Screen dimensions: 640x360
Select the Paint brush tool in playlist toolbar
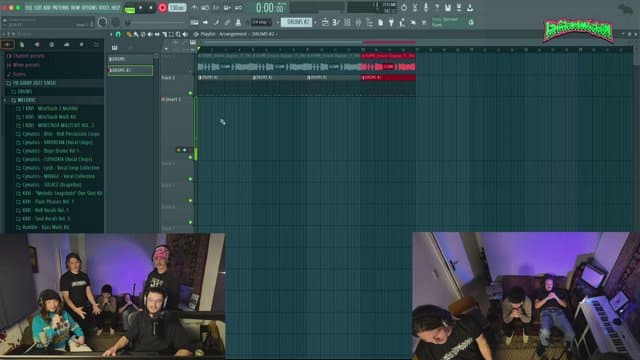136,35
